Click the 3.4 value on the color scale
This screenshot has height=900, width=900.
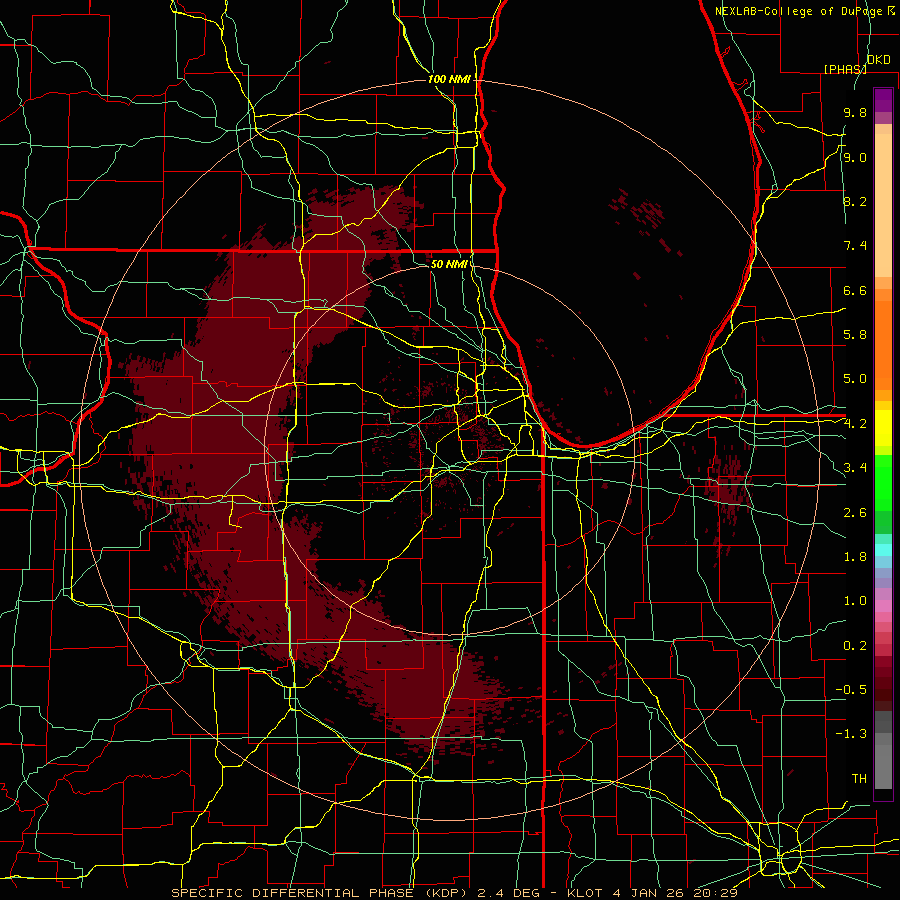click(855, 468)
